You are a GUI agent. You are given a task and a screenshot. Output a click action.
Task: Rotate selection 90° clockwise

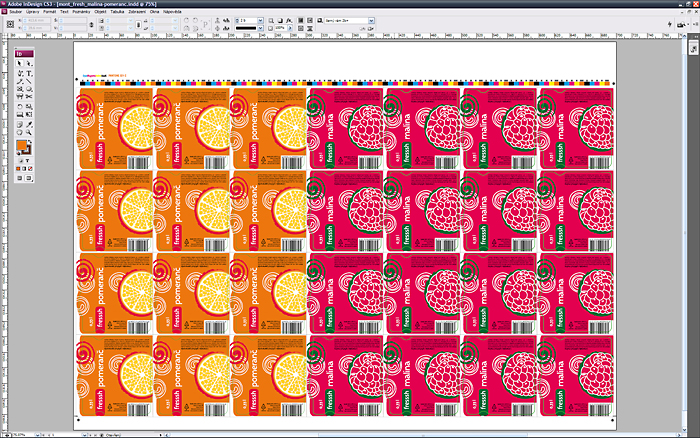(186, 21)
